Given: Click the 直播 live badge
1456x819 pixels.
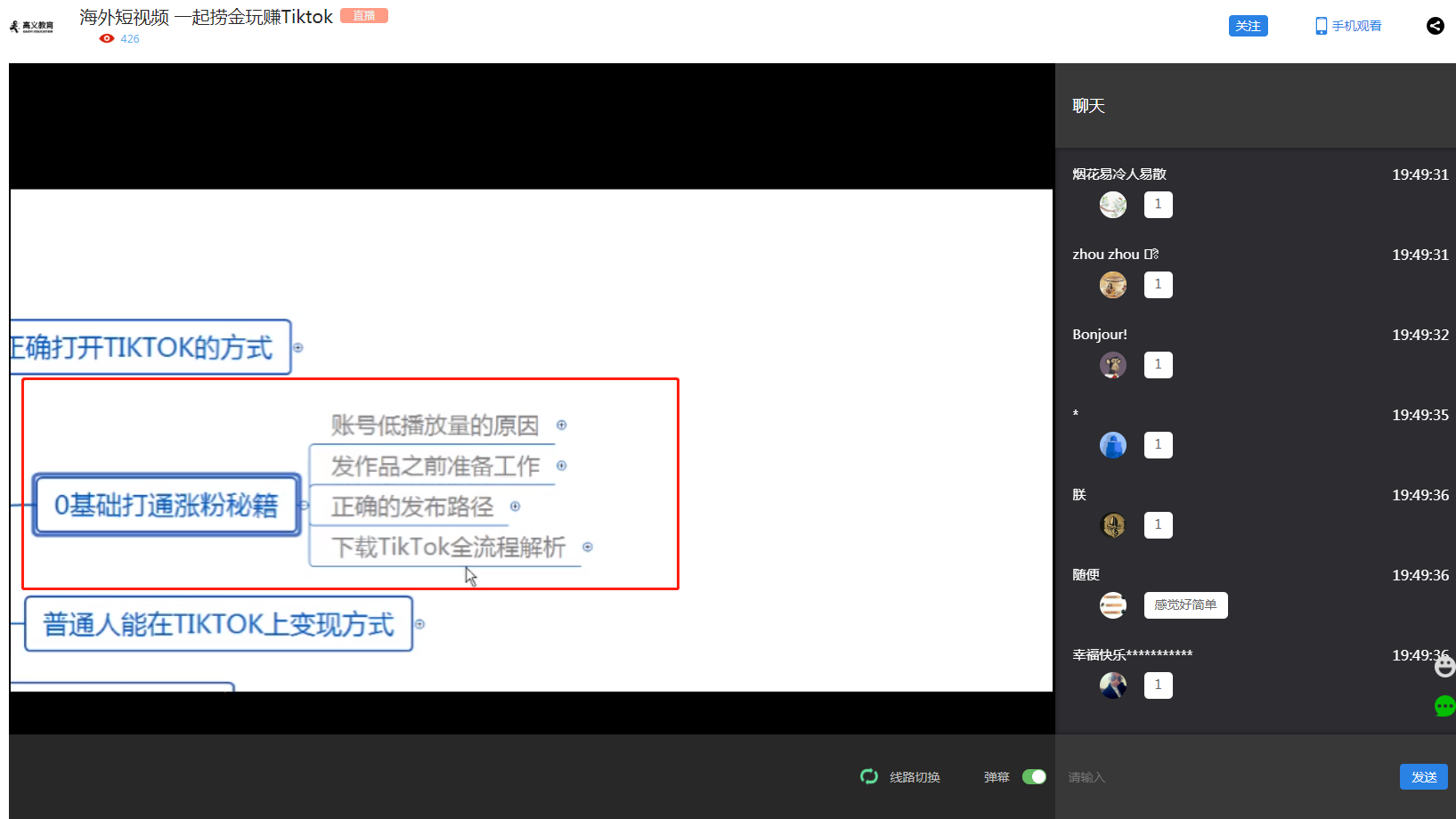Looking at the screenshot, I should pyautogui.click(x=364, y=16).
